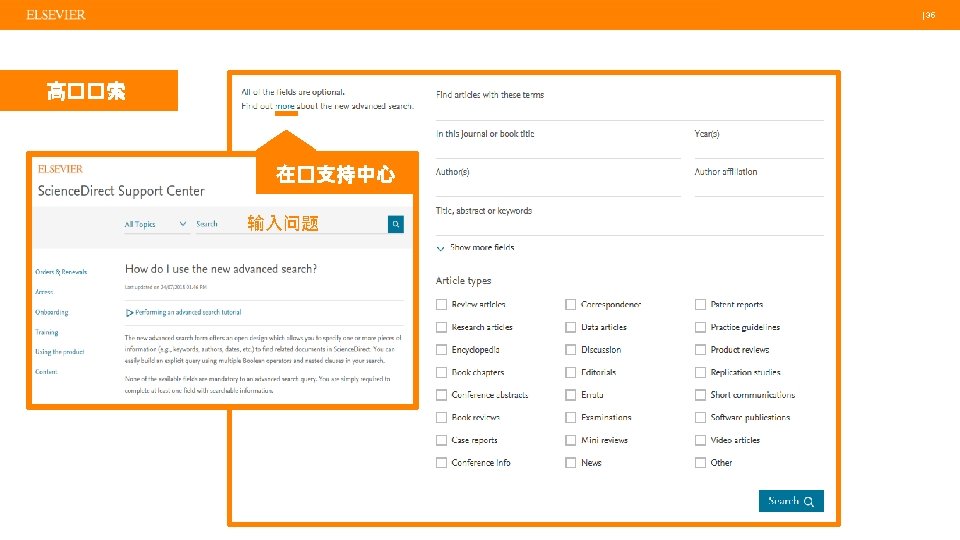Click the Year(s) input field
Image resolution: width=960 pixels, height=540 pixels.
(759, 143)
